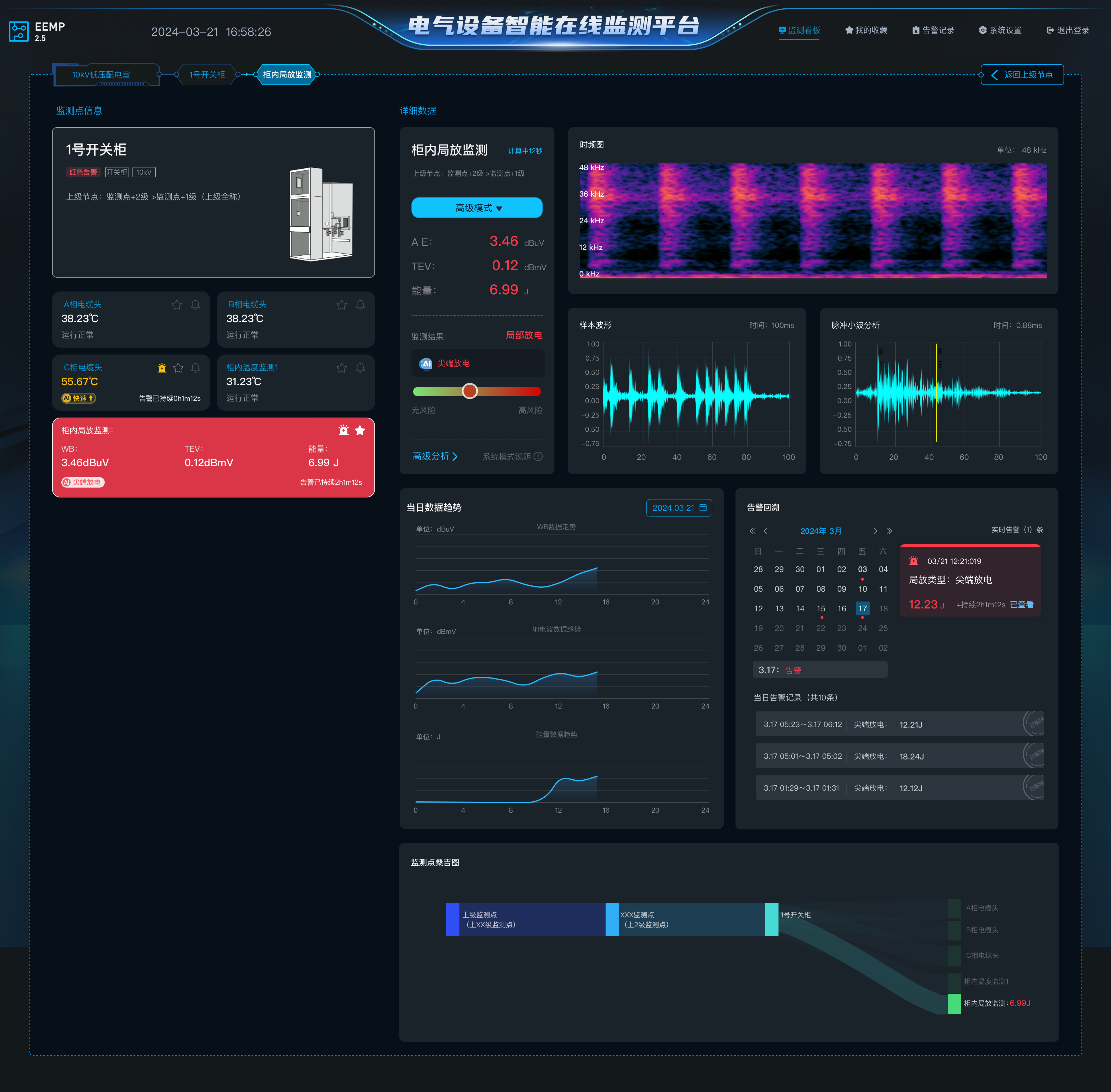Click 上级监测点 Sankey node

tap(453, 919)
